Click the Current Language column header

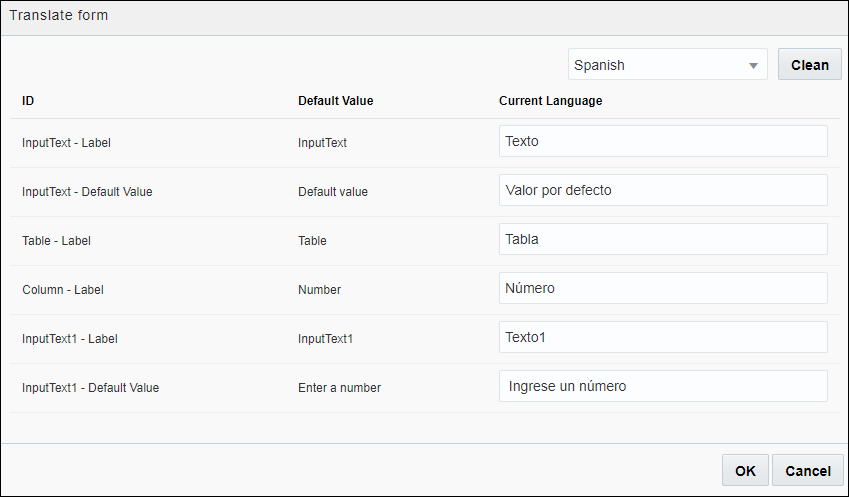pyautogui.click(x=550, y=101)
